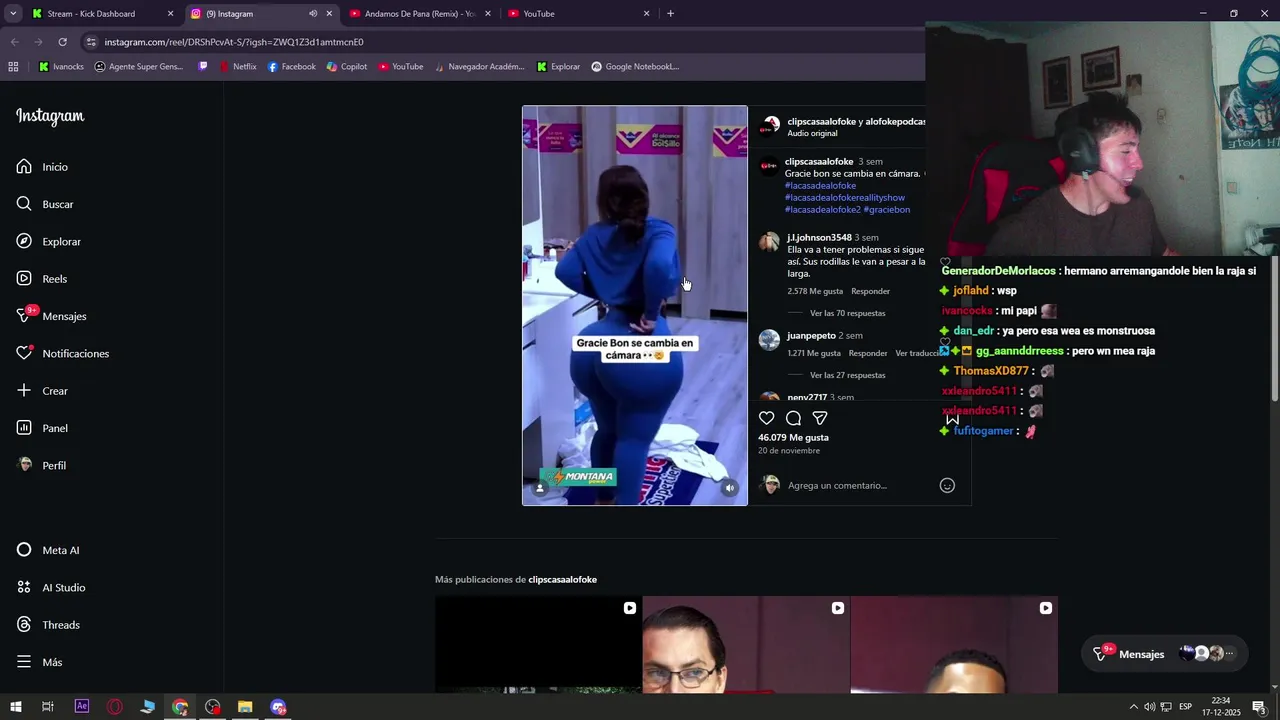Close the Instagram browser tab

[329, 14]
